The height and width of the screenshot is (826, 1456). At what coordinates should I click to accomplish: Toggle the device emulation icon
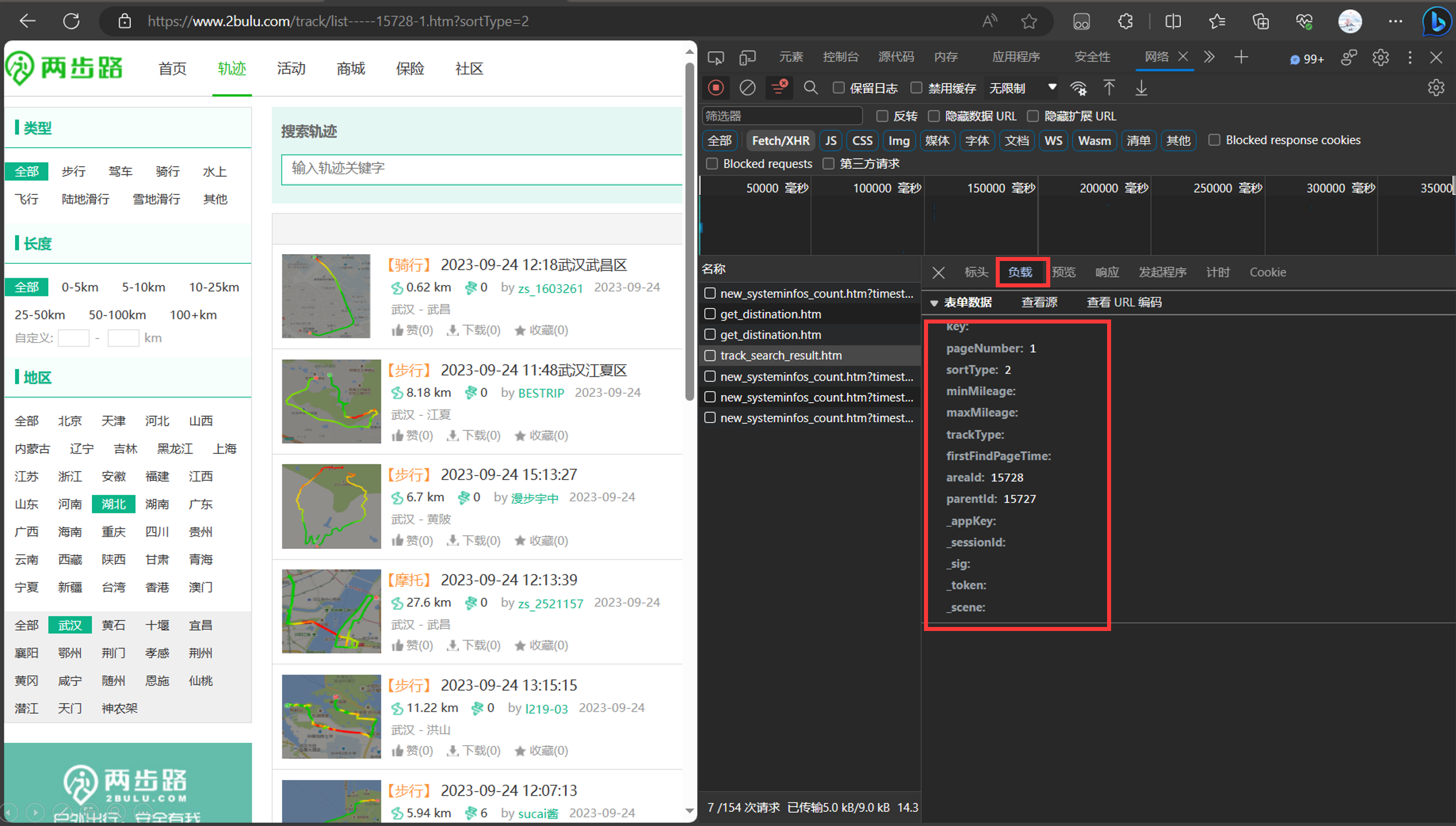pos(747,57)
